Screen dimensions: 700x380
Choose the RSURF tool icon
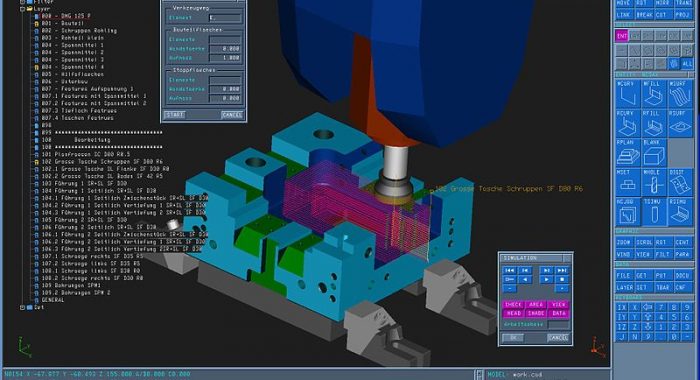680,123
